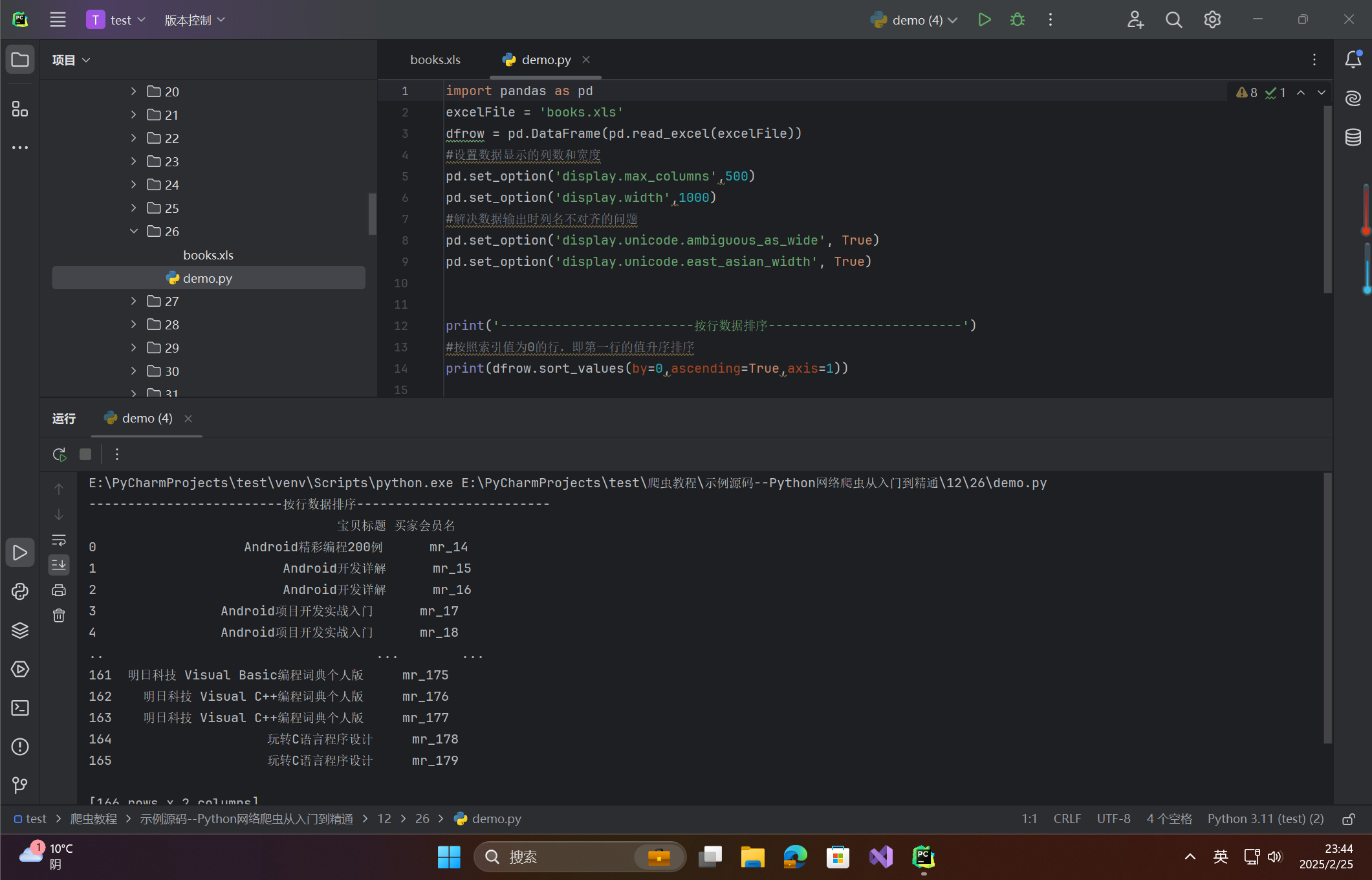The image size is (1372, 880).
Task: Stop the running process square button
Action: pyautogui.click(x=85, y=454)
